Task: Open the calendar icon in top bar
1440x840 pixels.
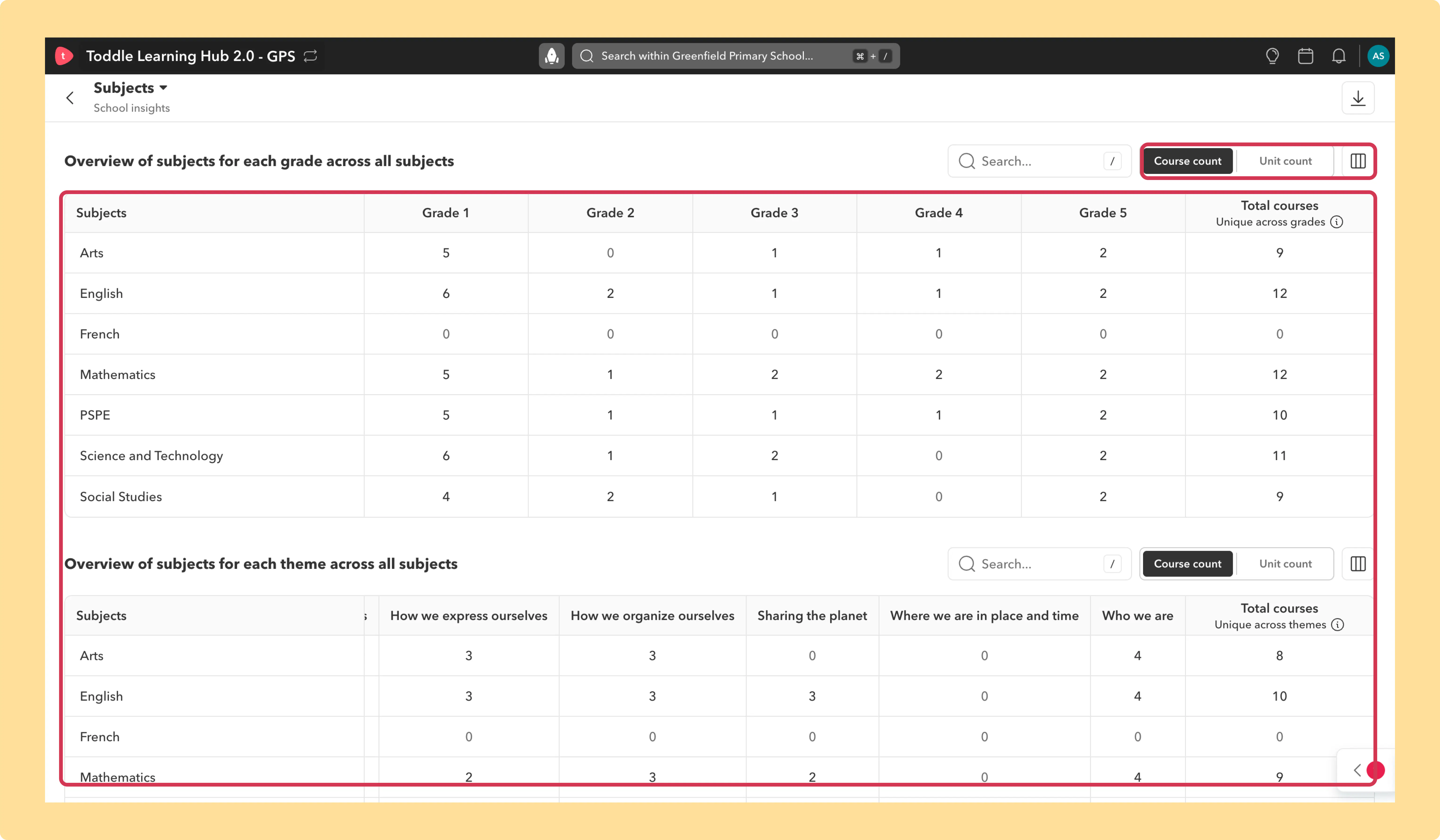Action: [1305, 56]
